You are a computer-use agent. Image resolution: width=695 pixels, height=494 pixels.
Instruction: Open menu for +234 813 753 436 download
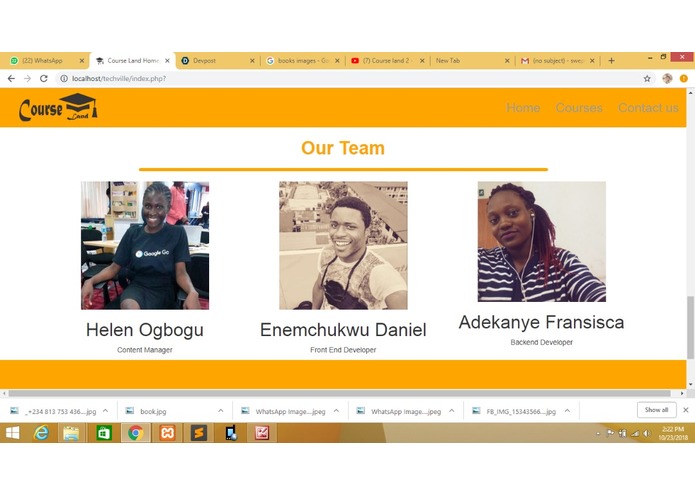click(105, 411)
